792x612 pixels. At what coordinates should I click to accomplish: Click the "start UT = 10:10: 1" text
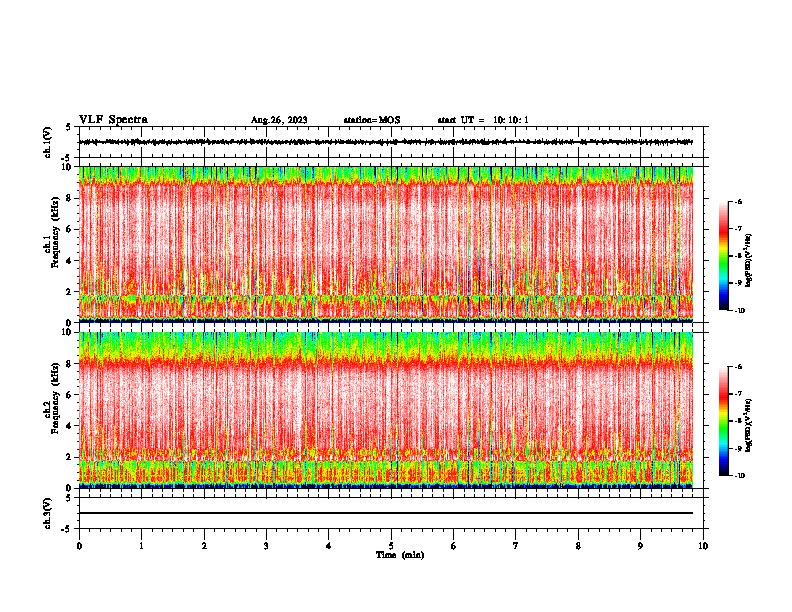point(483,120)
